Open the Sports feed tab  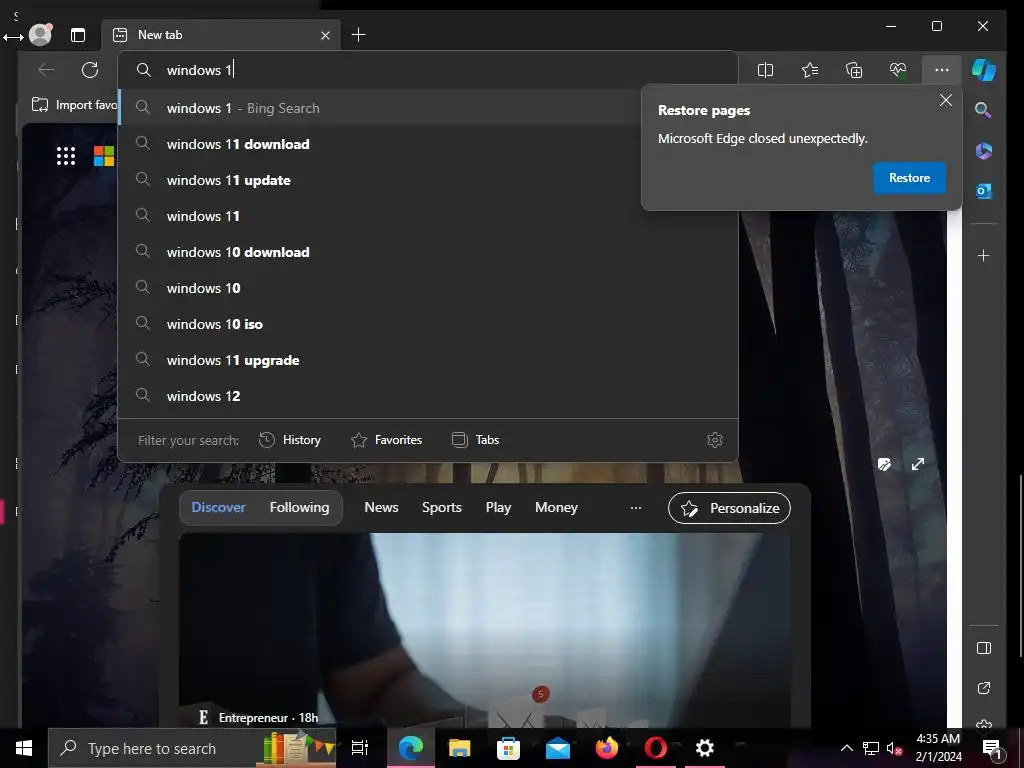point(441,507)
